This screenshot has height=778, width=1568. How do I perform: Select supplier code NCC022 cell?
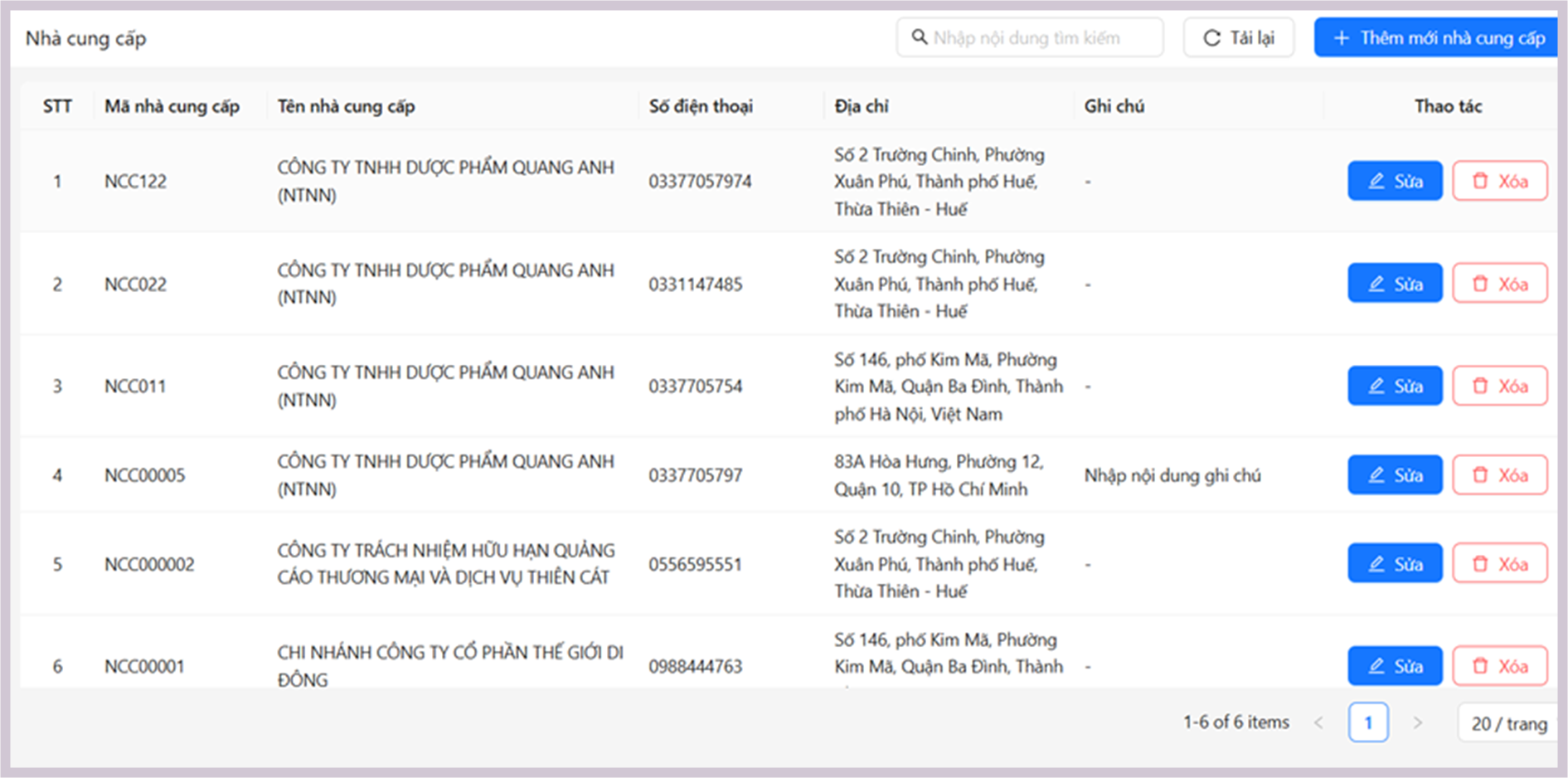click(x=135, y=284)
